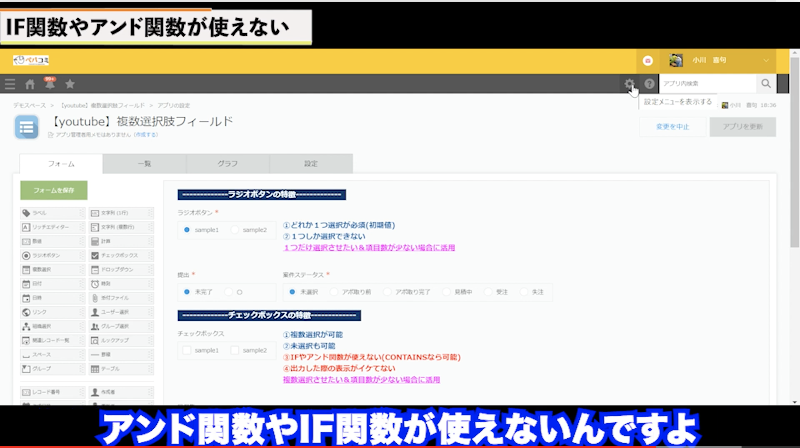
Task: Switch to the 一覧 tab
Action: 144,164
